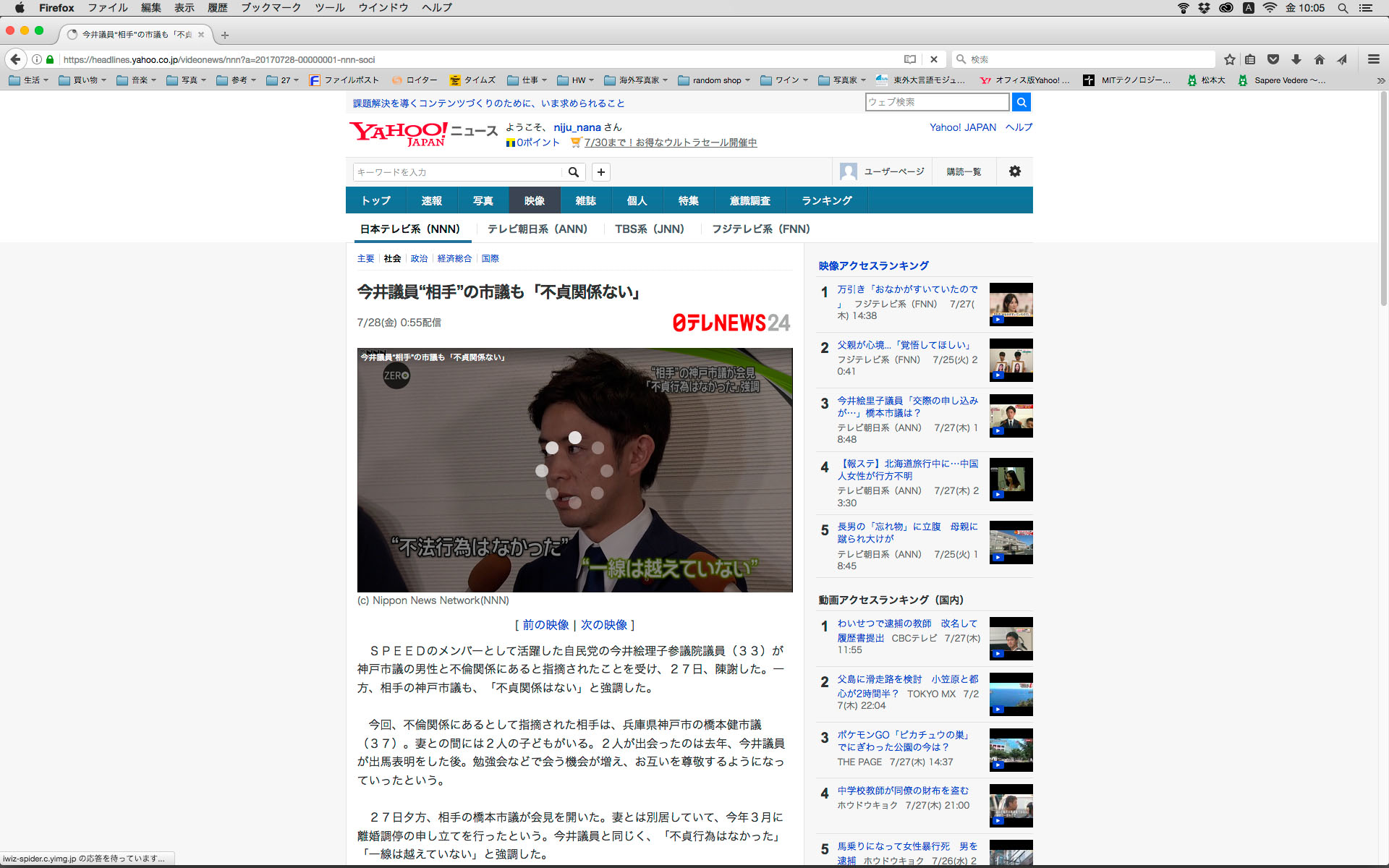
Task: Open the 購読一覧 button
Action: [x=964, y=171]
